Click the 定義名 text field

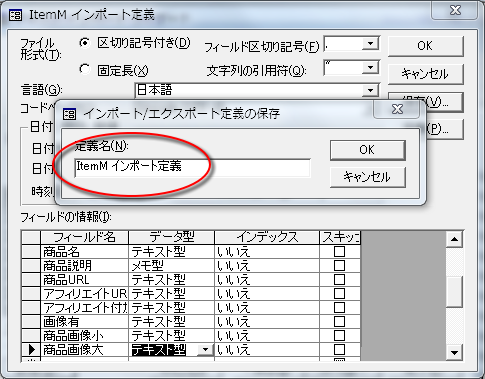193,167
